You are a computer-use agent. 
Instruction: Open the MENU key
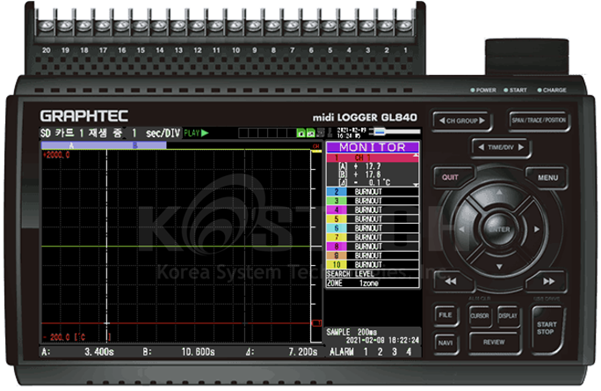547,177
